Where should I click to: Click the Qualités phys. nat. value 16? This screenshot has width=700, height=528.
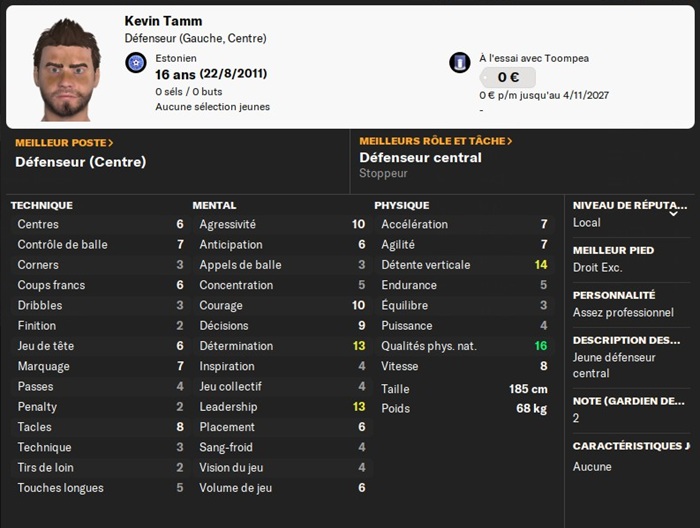tap(541, 346)
